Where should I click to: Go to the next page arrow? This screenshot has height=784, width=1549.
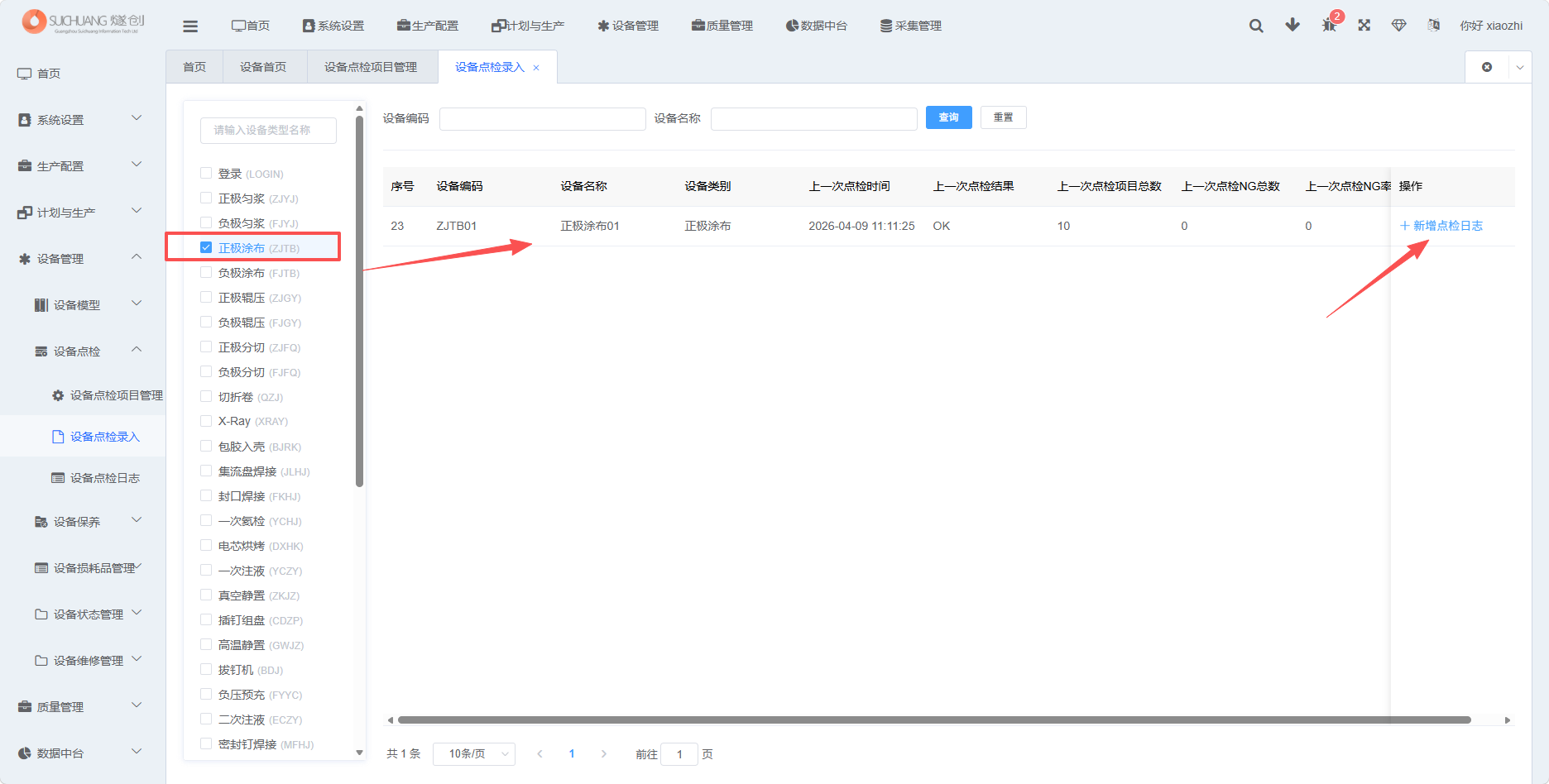[604, 753]
